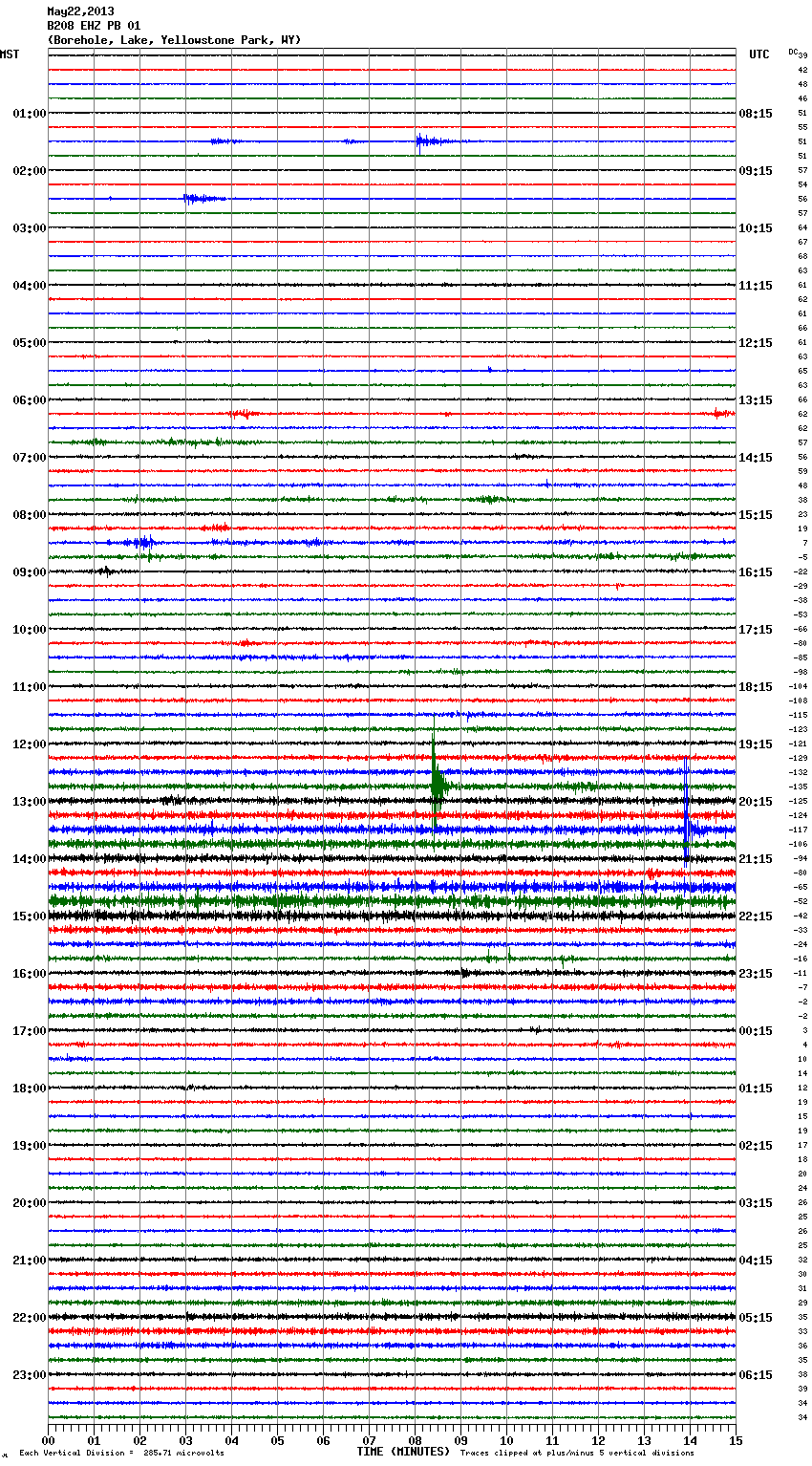Screen dimensions: 812x1466
Task: Click the 04:15 UTC time label
Action: 756,1261
